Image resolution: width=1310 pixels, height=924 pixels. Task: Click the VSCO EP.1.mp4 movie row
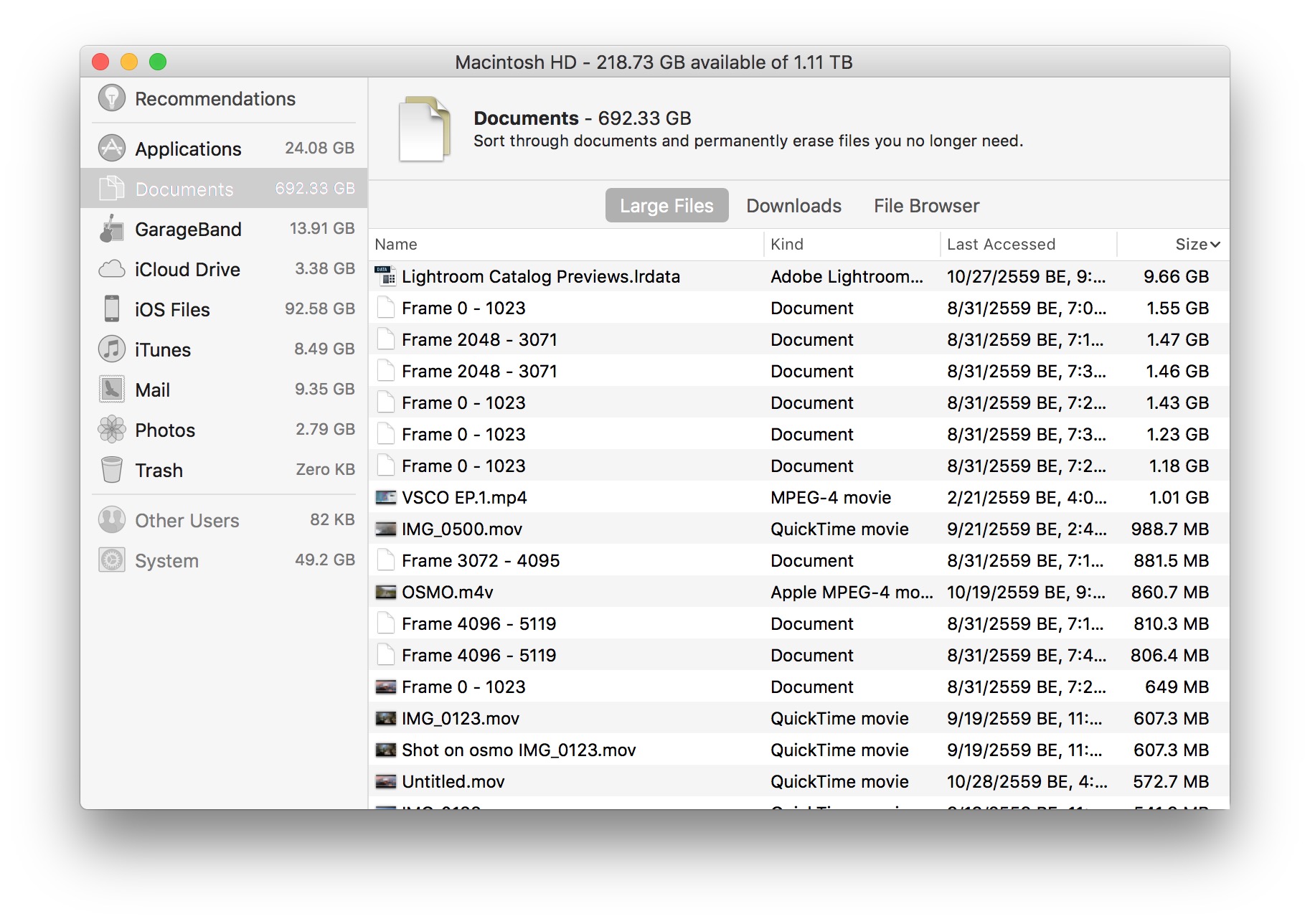[x=464, y=497]
